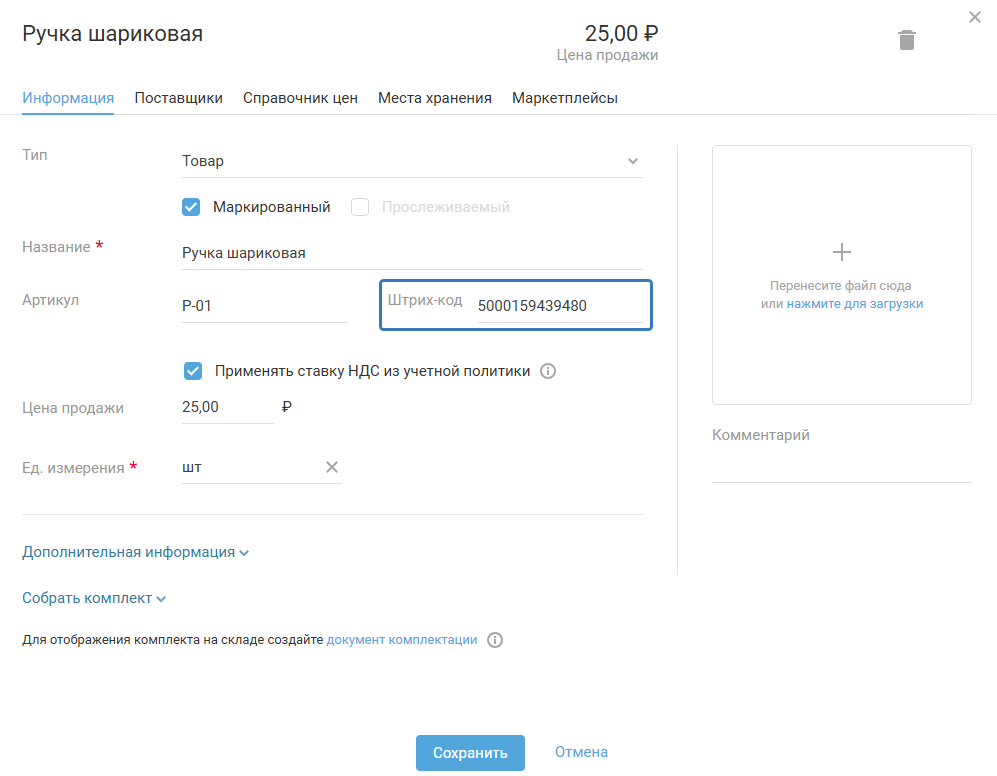Expand Собрать комплект section
This screenshot has height=776, width=997.
(94, 598)
